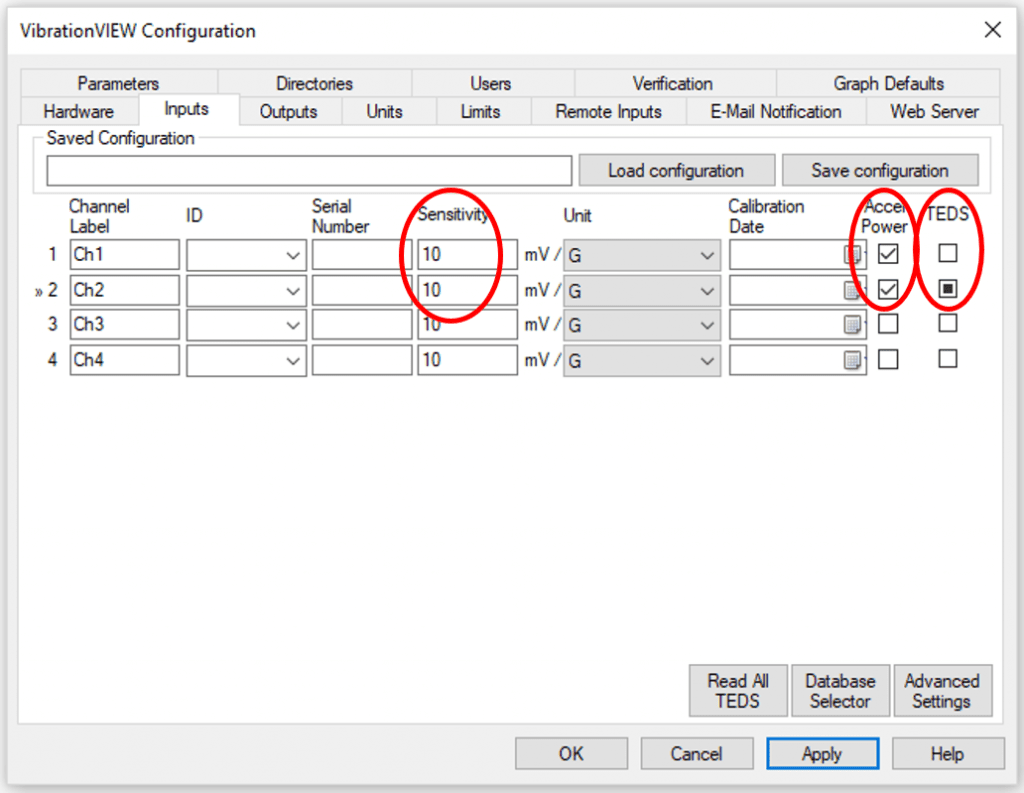The width and height of the screenshot is (1024, 793).
Task: Go to the E-Mail Notification tab
Action: (x=775, y=111)
